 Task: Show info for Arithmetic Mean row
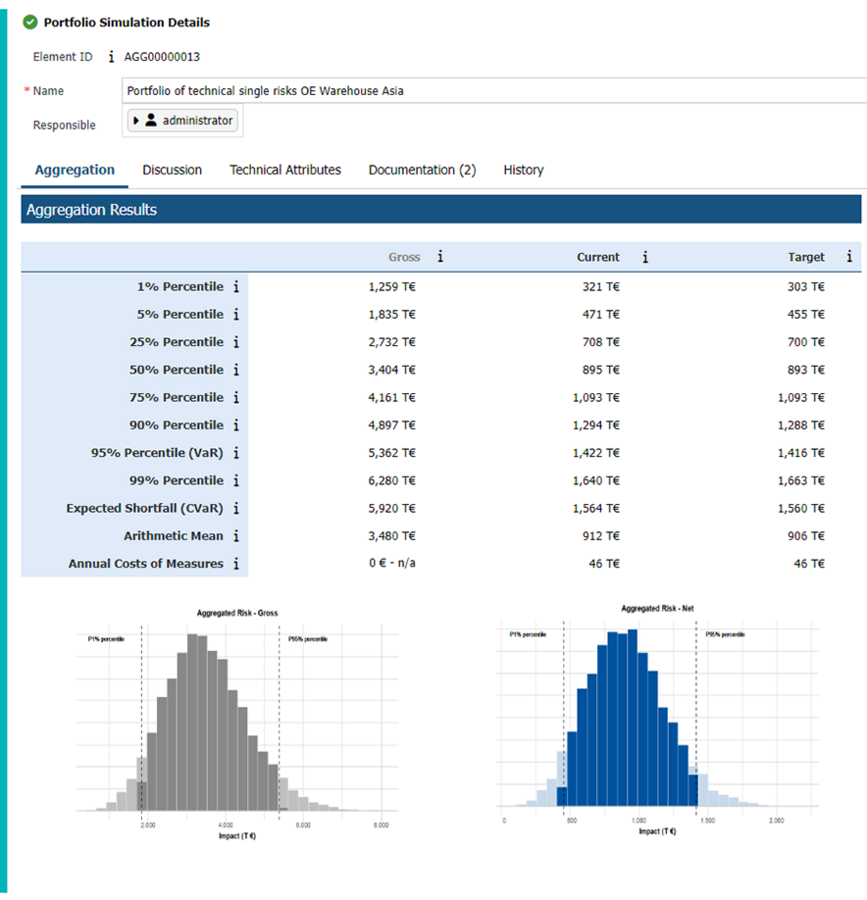coord(236,536)
